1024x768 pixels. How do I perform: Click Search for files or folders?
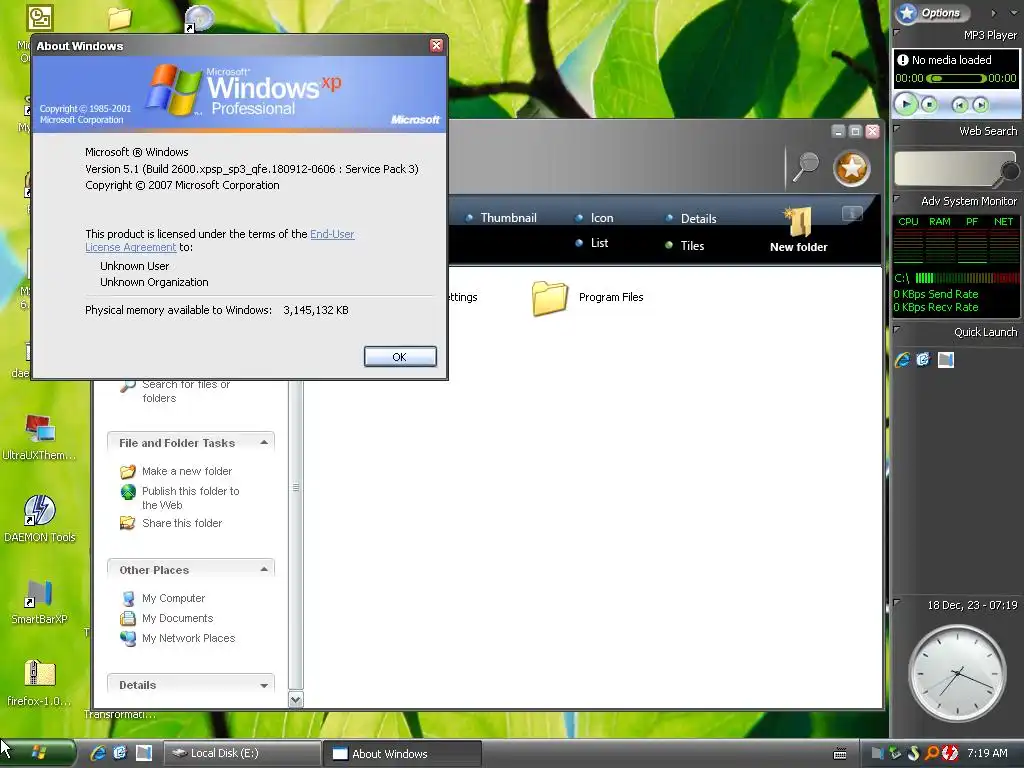click(x=175, y=391)
